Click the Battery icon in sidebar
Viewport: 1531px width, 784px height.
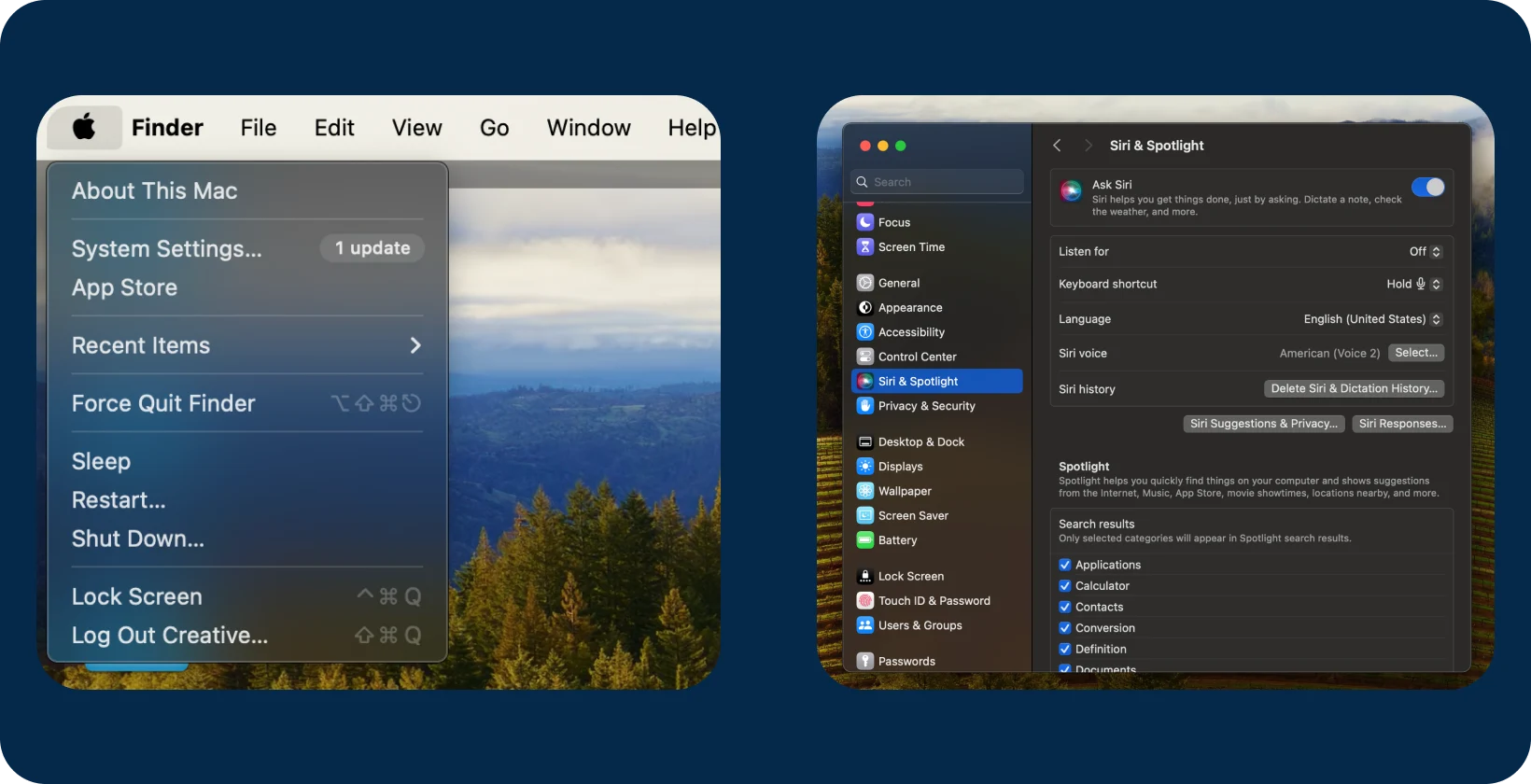point(865,540)
